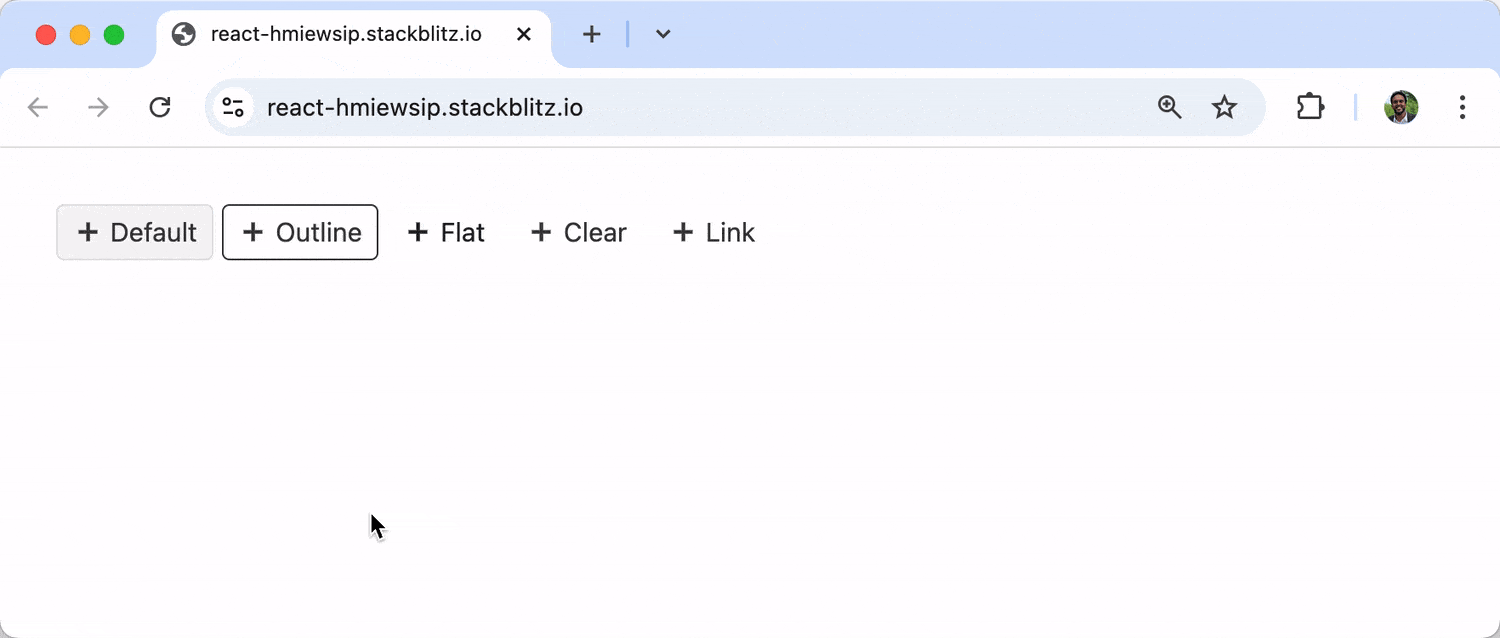Open a new browser tab
This screenshot has height=638, width=1500.
pyautogui.click(x=591, y=34)
